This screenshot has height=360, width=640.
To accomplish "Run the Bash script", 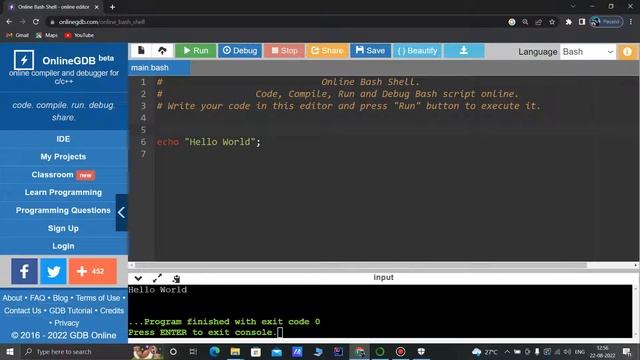I will click(196, 51).
